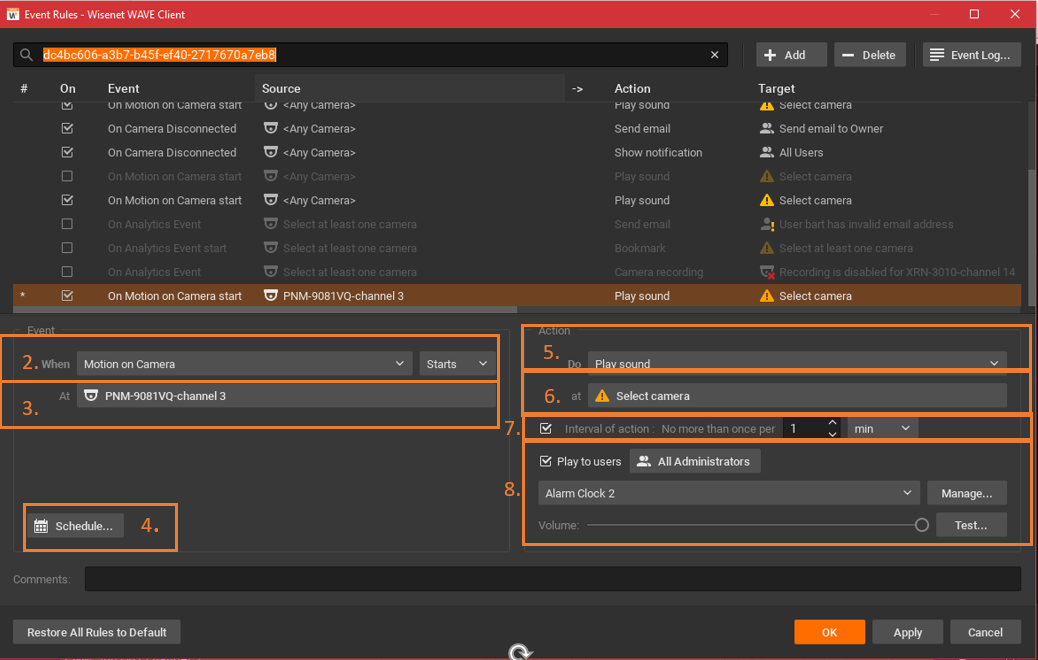The image size is (1038, 660).
Task: Uncheck the Interval of action checkbox
Action: point(545,428)
